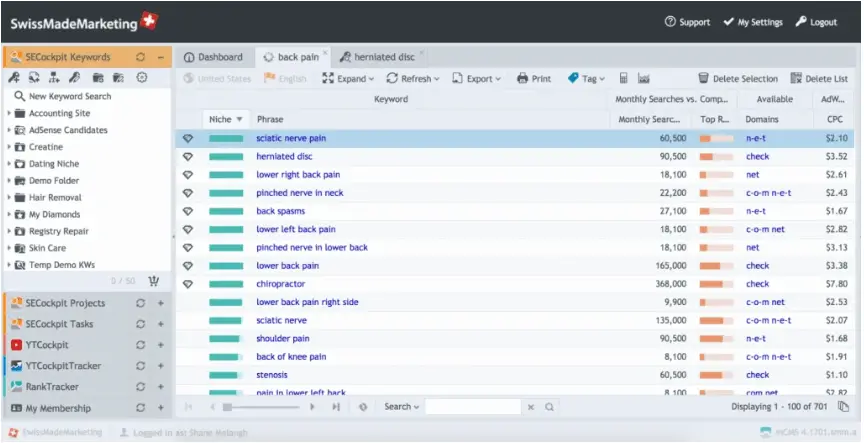Click the magnifier search icon at bottom
Viewport: 864px width, 443px height.
pos(549,407)
